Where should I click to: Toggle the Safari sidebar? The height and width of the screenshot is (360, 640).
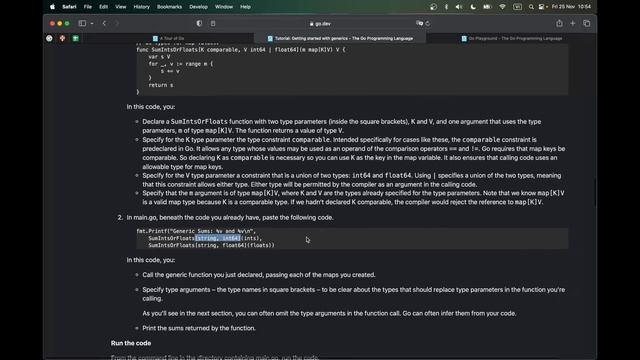[x=82, y=23]
